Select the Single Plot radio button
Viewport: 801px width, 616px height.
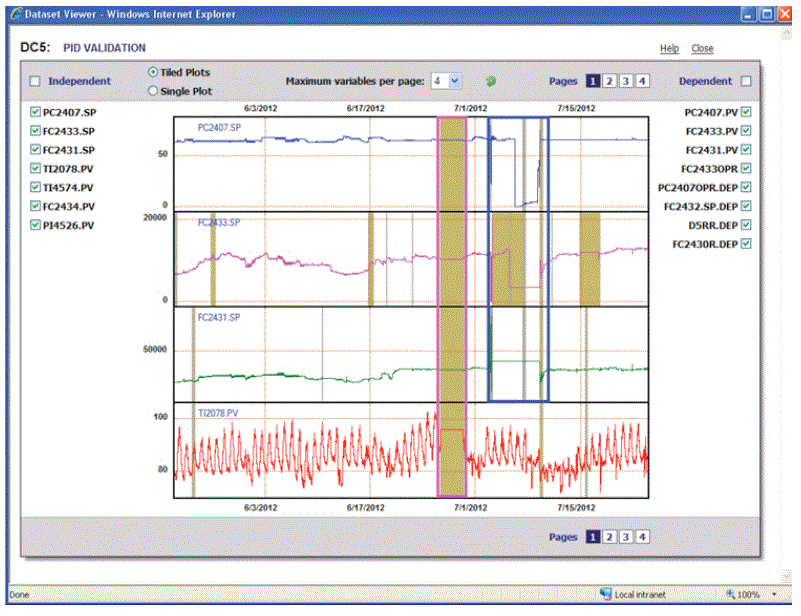(x=153, y=91)
